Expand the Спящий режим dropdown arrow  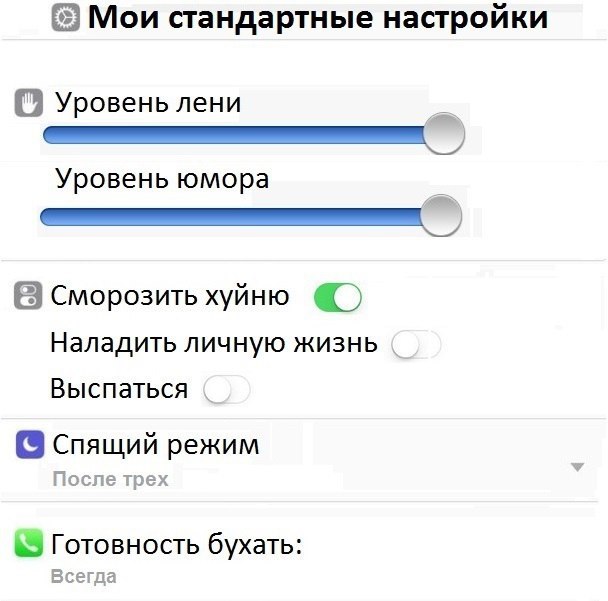[x=576, y=467]
